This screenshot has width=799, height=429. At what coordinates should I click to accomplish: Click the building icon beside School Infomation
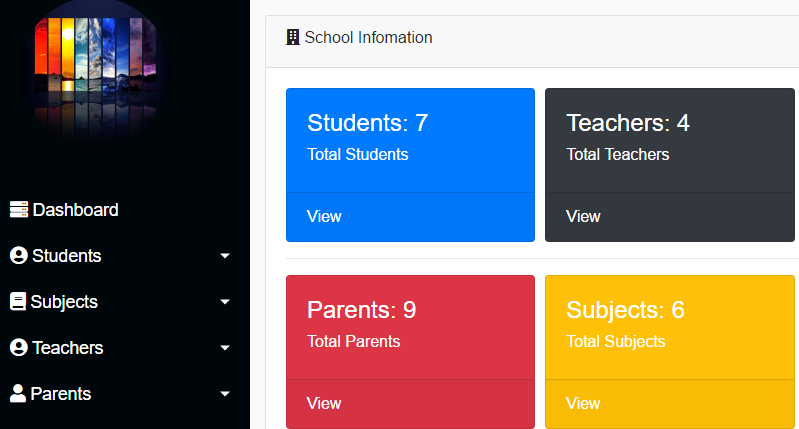pyautogui.click(x=293, y=37)
